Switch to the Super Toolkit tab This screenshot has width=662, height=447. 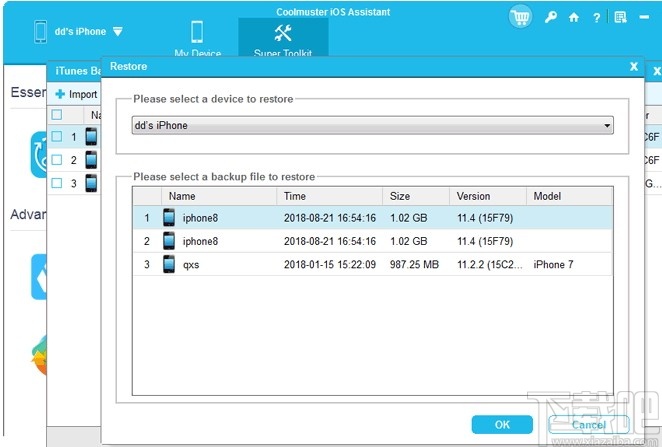click(x=283, y=38)
